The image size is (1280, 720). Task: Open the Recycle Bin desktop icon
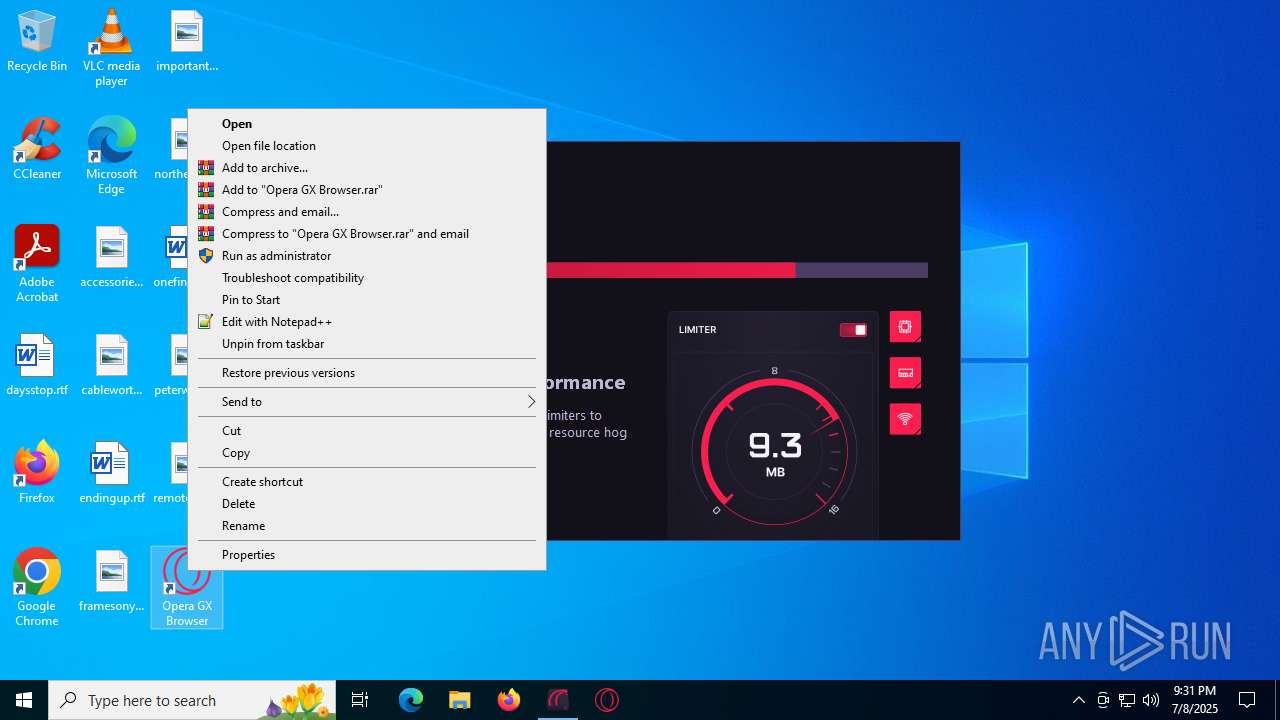(37, 42)
